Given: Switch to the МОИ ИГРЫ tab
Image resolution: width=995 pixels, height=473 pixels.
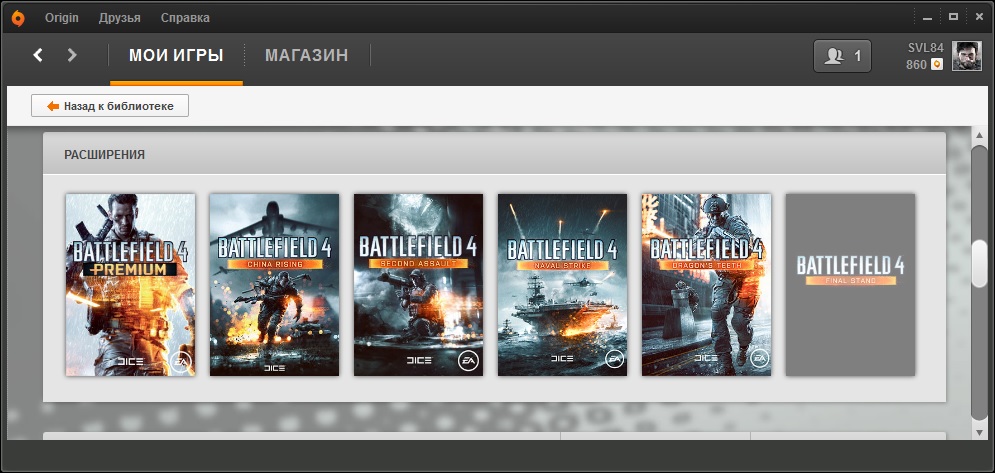Looking at the screenshot, I should click(x=176, y=55).
